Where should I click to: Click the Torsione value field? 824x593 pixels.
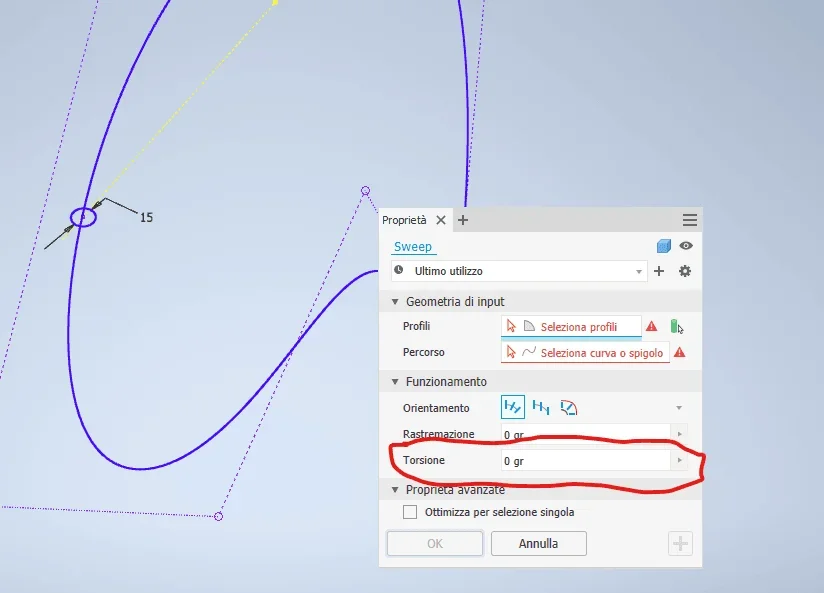[585, 461]
